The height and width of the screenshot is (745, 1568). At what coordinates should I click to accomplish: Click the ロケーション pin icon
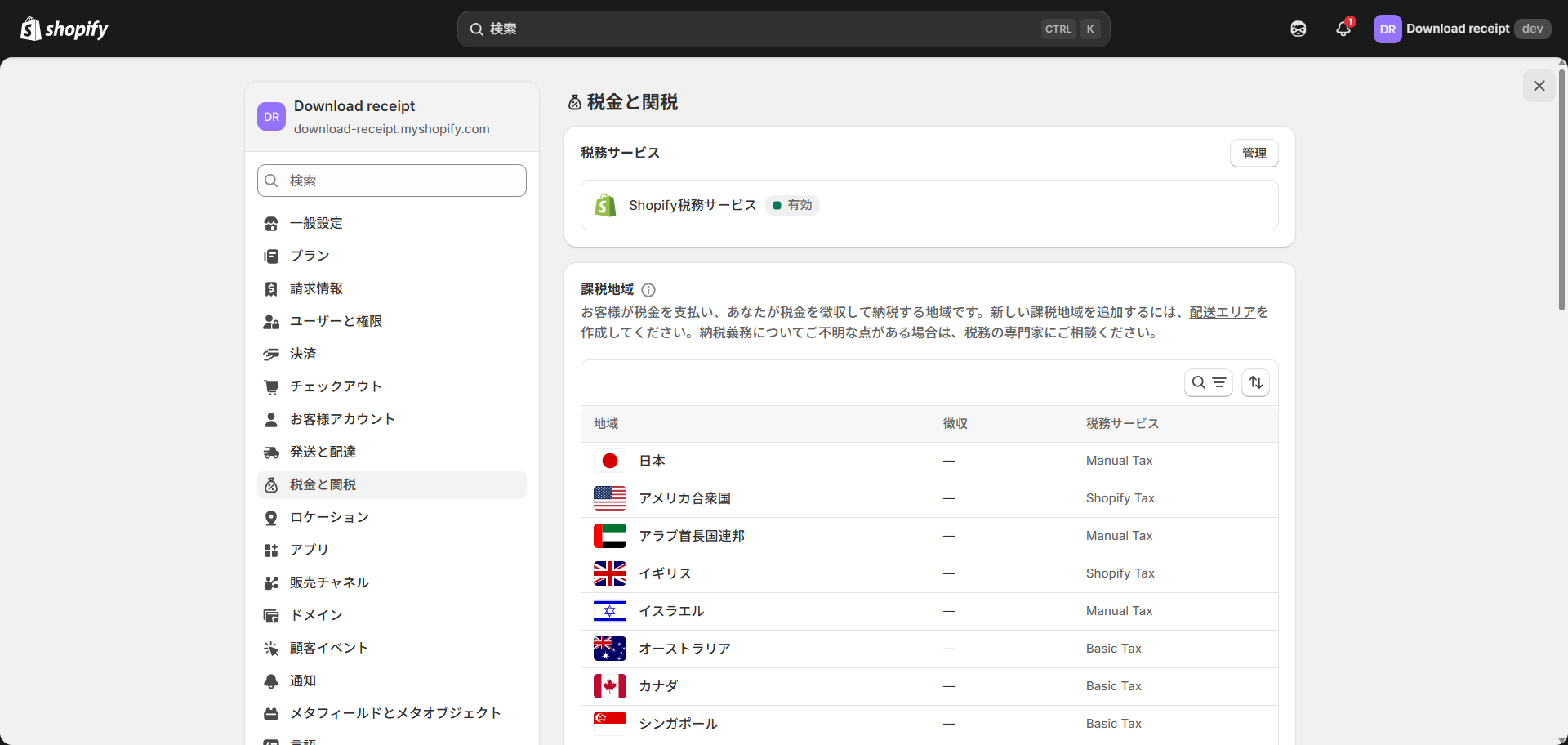pos(271,518)
